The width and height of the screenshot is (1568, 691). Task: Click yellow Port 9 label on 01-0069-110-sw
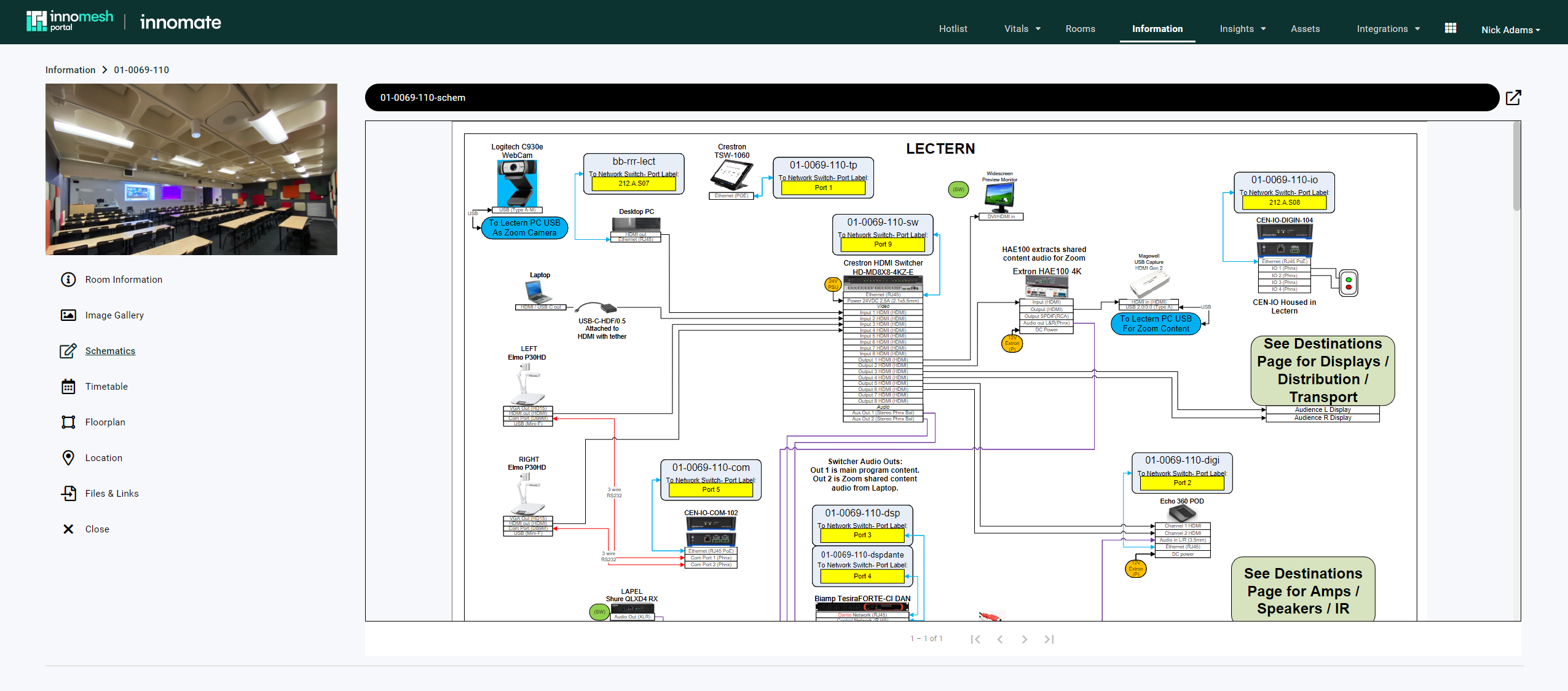pyautogui.click(x=883, y=245)
